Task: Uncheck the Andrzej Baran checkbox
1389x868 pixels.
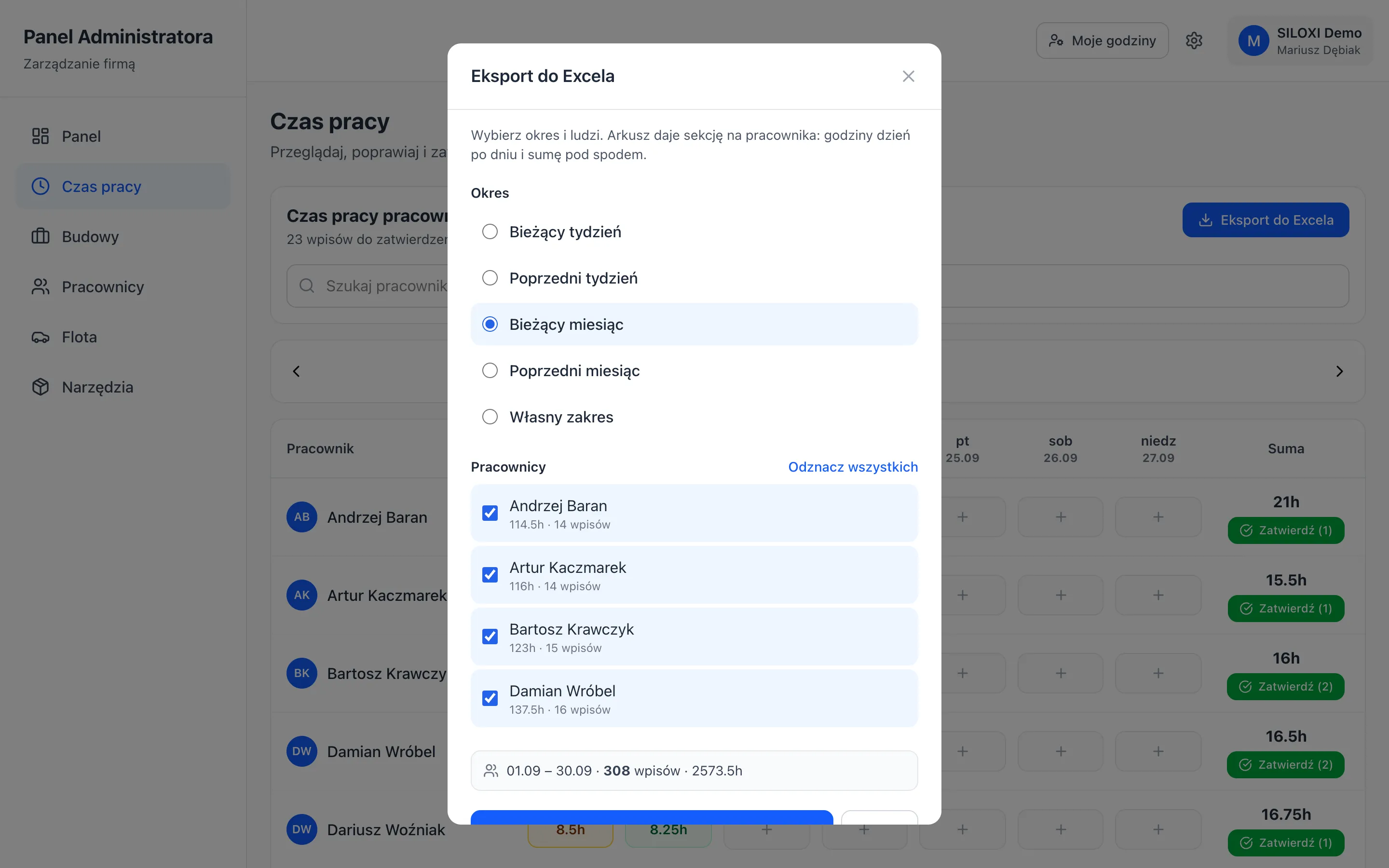Action: click(x=490, y=513)
